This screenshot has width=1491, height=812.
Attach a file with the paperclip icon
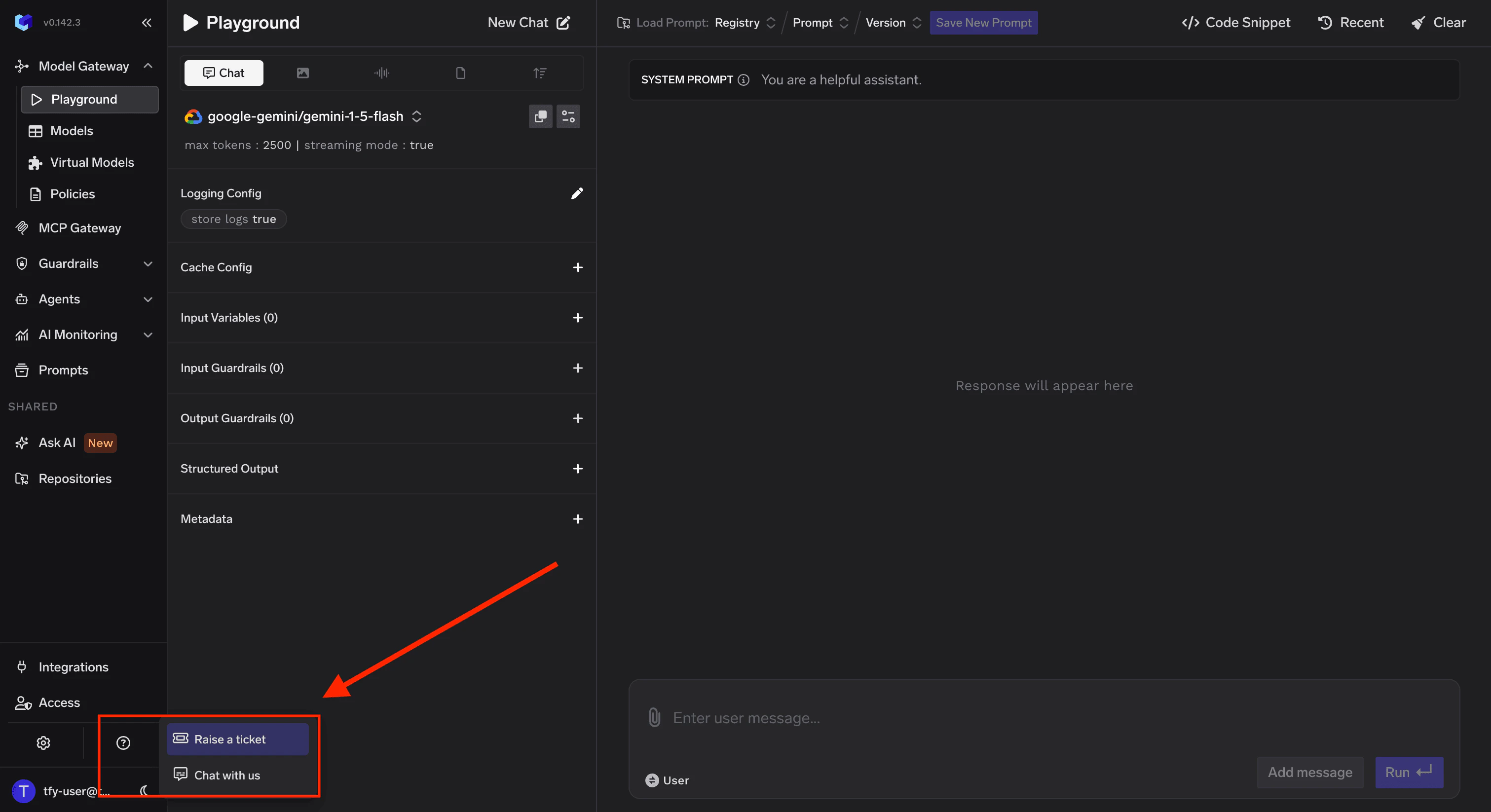coord(654,718)
